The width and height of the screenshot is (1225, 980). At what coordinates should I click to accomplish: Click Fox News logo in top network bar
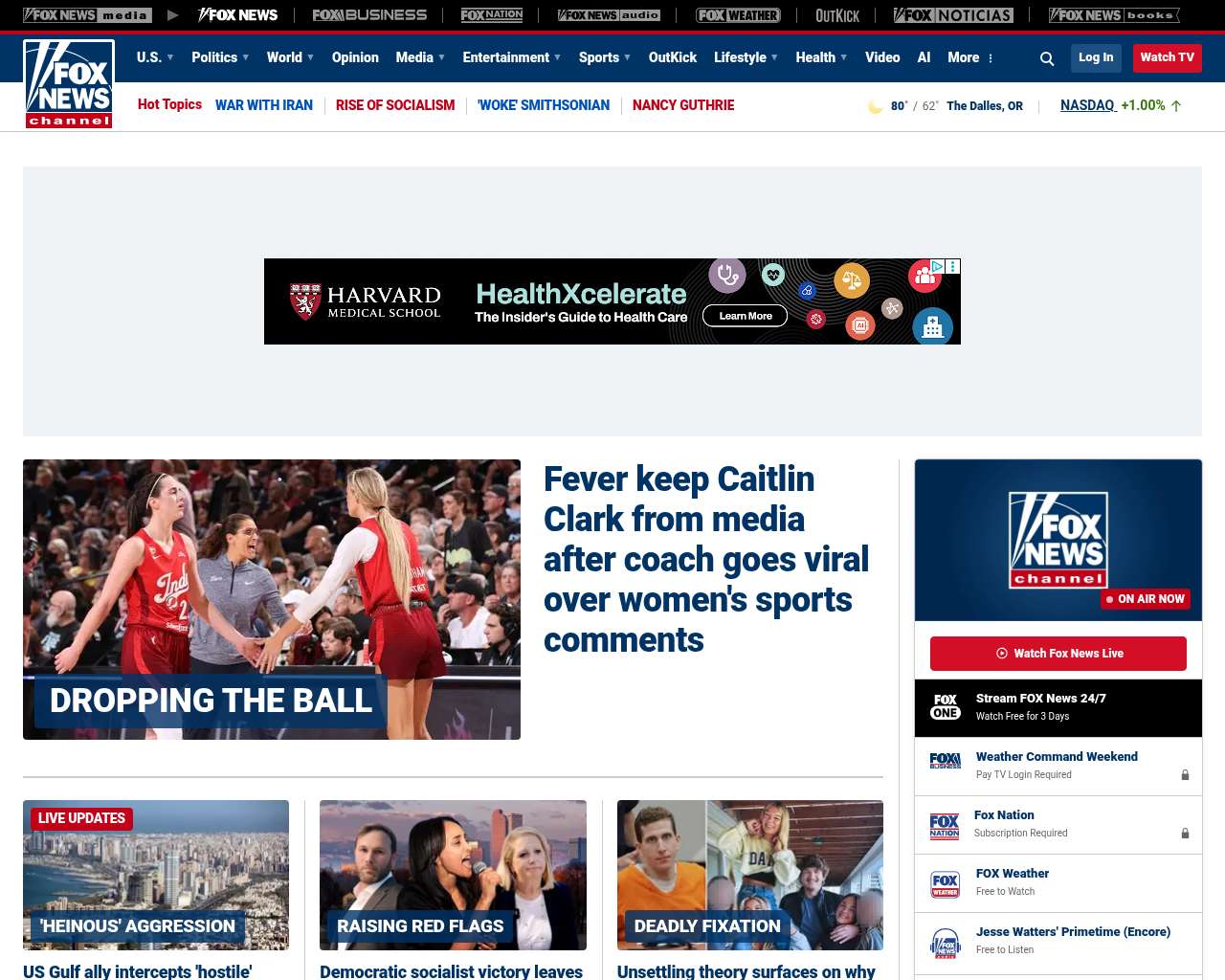[x=237, y=15]
